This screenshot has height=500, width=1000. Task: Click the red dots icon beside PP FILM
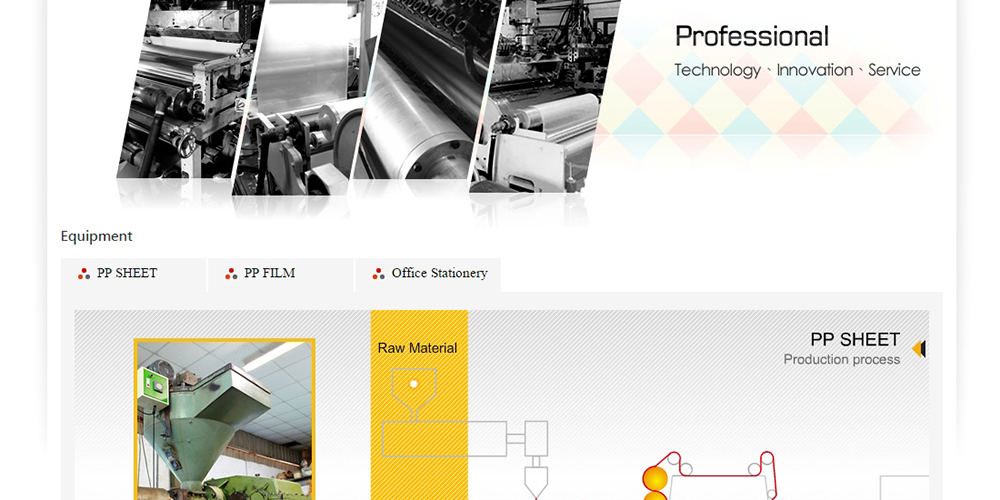[x=231, y=274]
